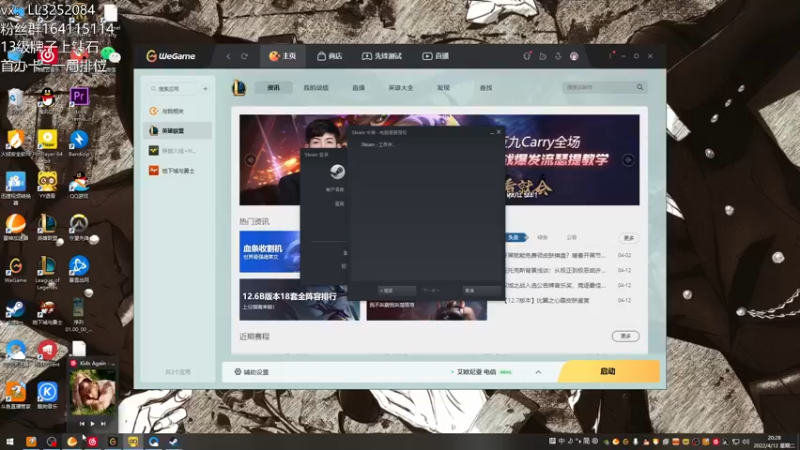Open the 主页 home tab in WeGame

283,56
